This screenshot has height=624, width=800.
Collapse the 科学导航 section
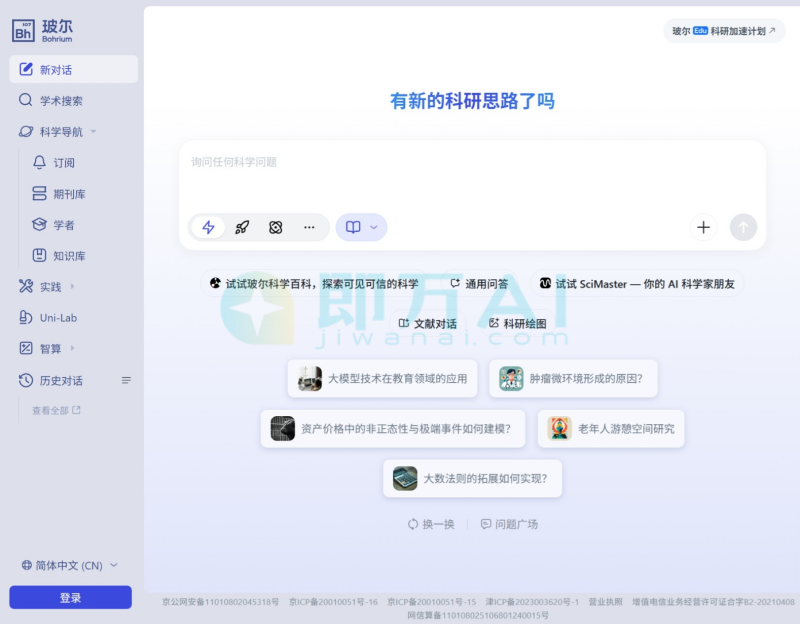pyautogui.click(x=93, y=131)
